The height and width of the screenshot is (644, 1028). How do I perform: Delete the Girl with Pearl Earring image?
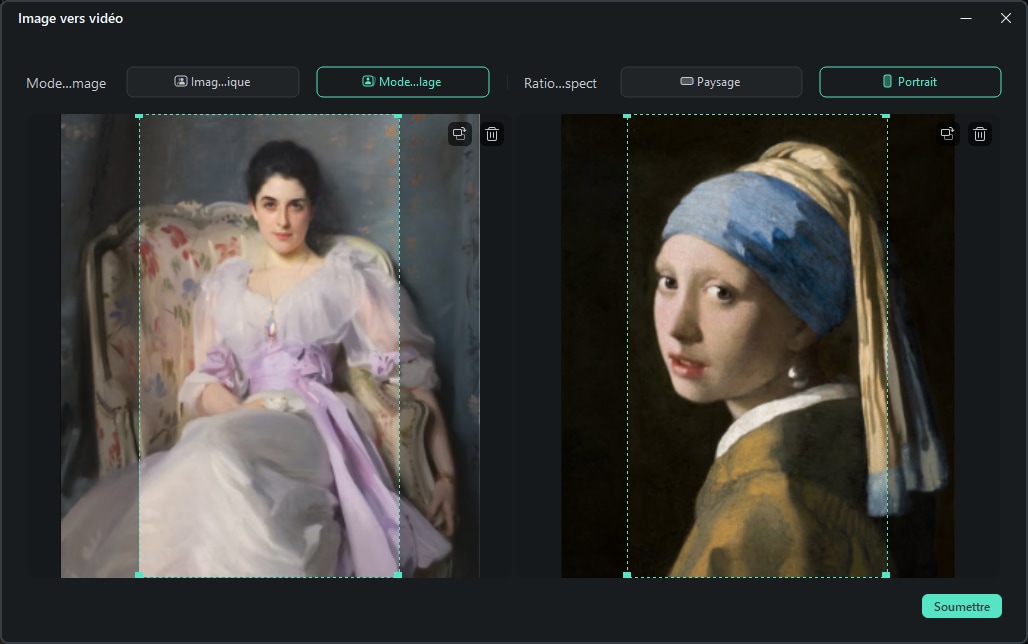click(x=979, y=134)
